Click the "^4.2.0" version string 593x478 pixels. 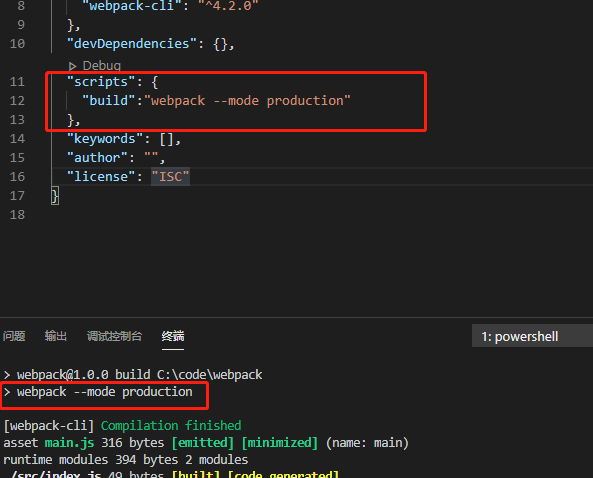(x=228, y=6)
